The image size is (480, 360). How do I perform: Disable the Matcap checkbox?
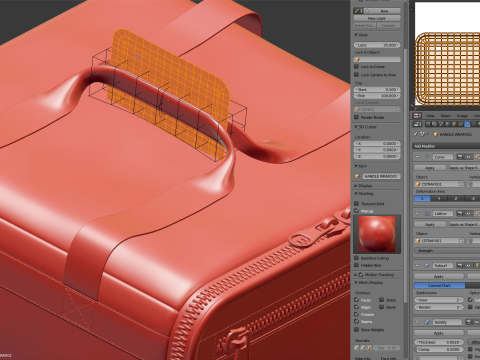tap(356, 211)
